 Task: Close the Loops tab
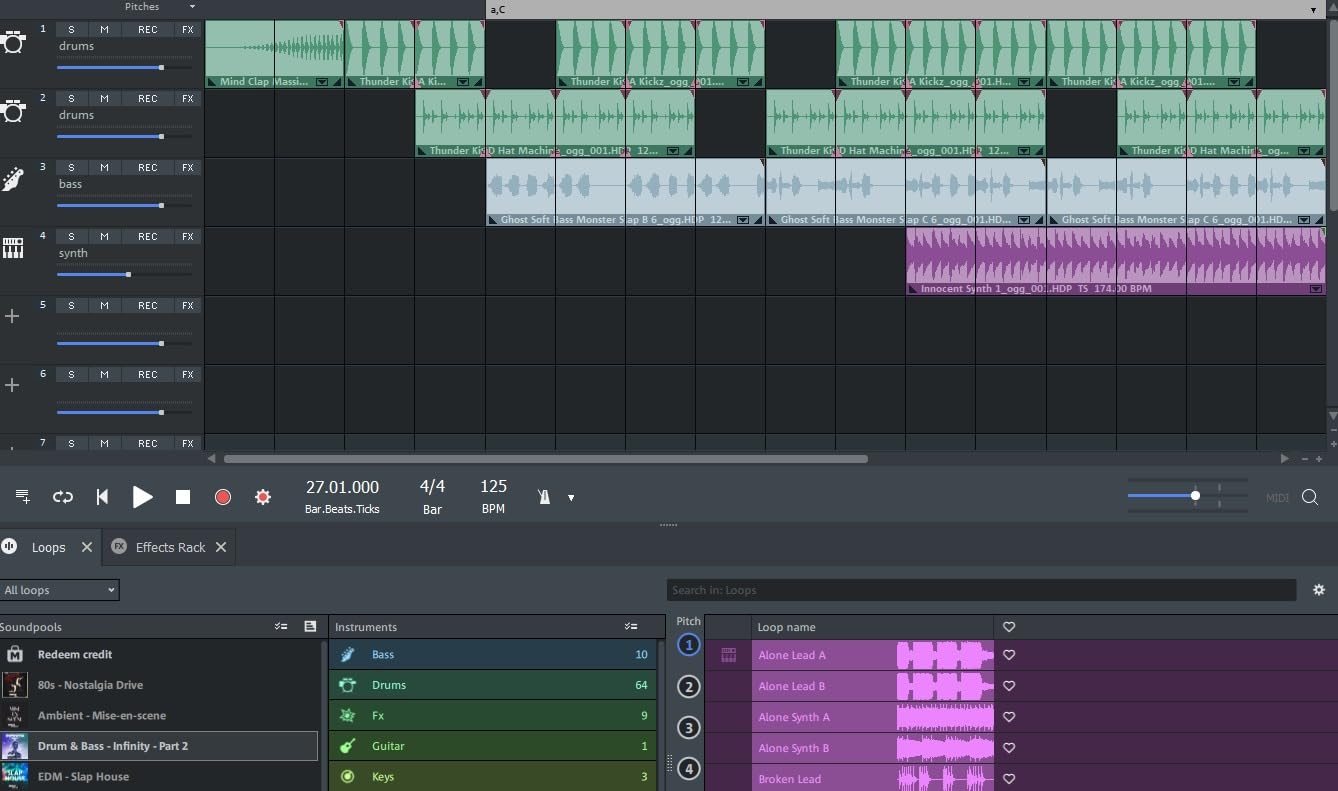87,547
